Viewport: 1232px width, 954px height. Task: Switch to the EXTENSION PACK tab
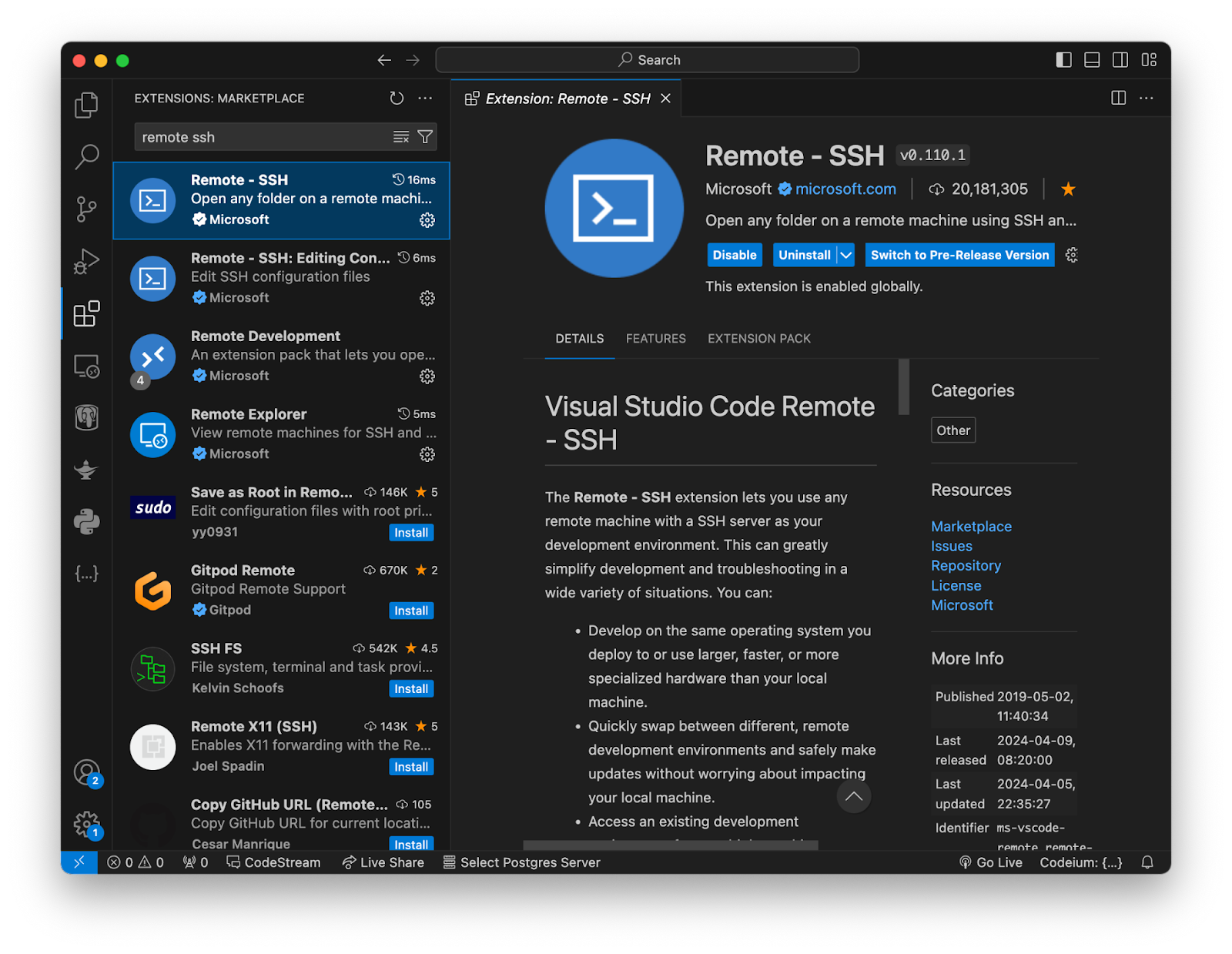759,339
